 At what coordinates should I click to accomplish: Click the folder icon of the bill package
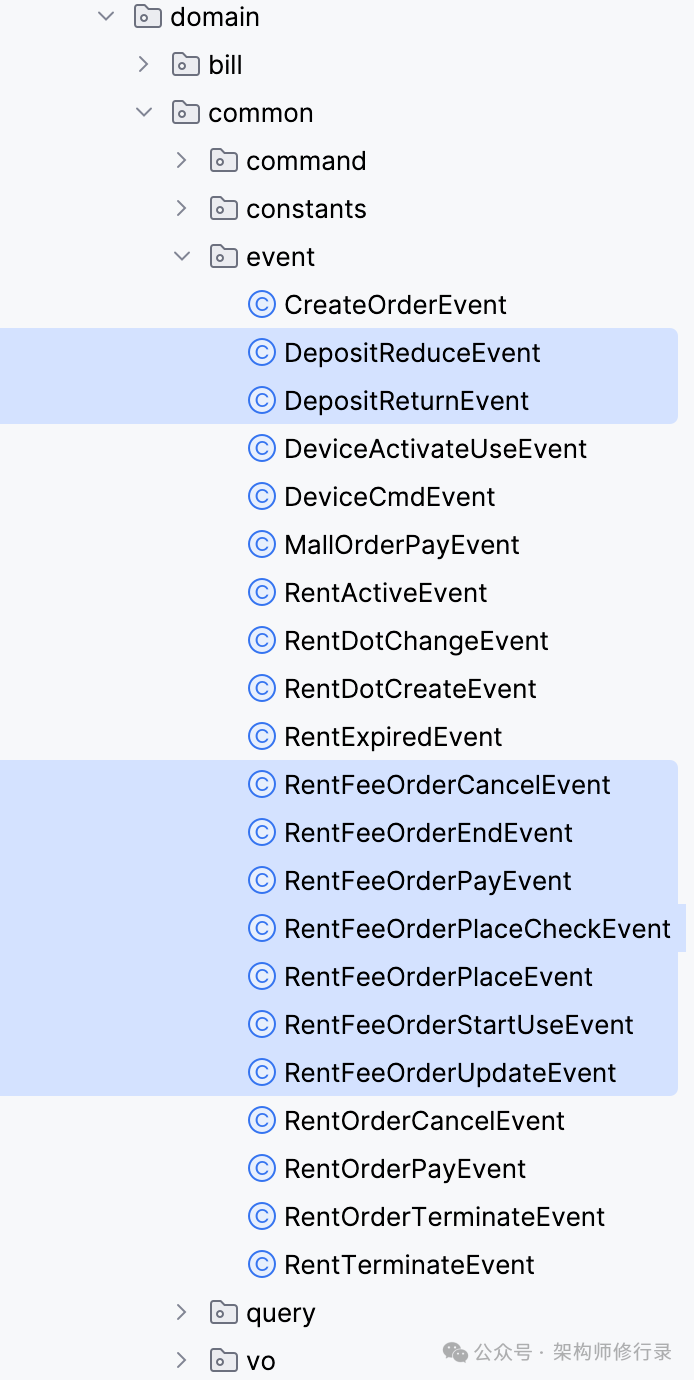185,65
